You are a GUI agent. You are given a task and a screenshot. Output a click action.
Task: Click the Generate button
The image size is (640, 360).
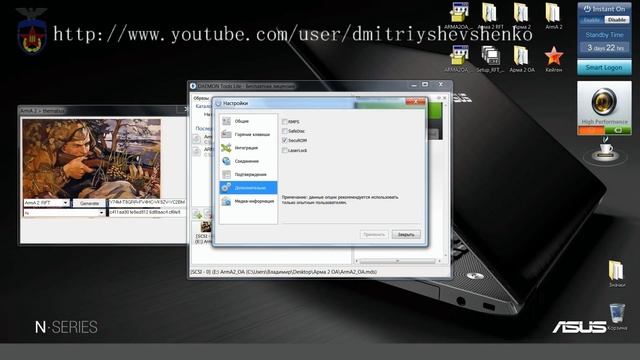pos(89,203)
